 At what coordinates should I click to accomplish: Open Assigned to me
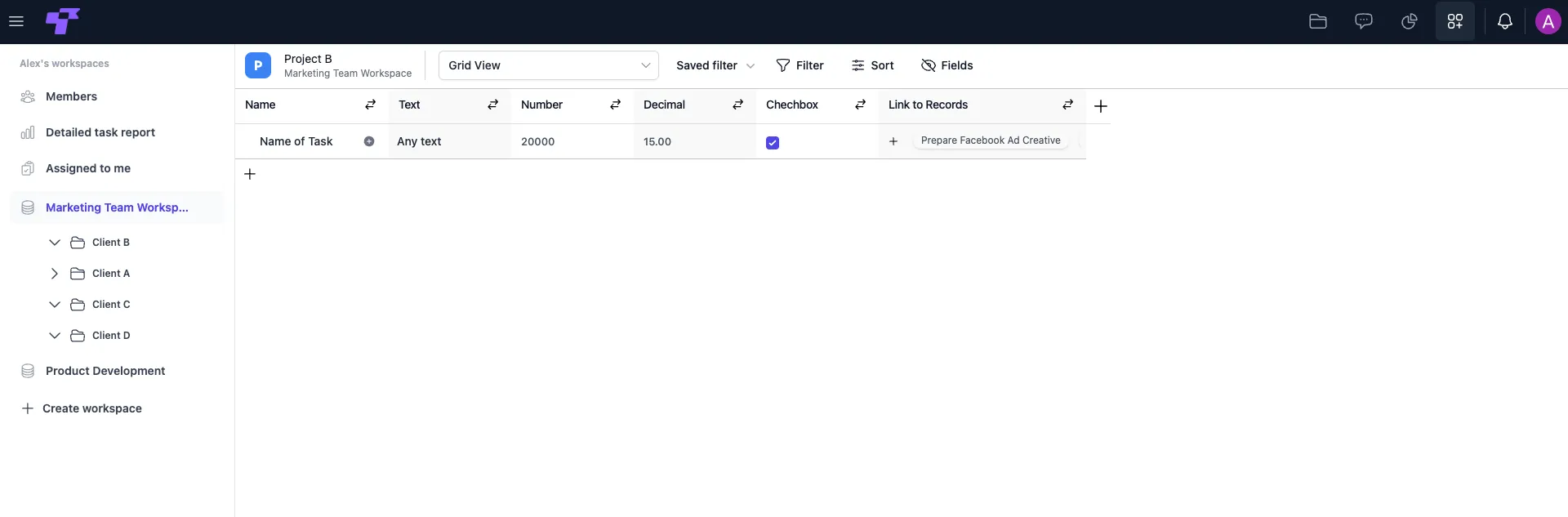point(117,168)
